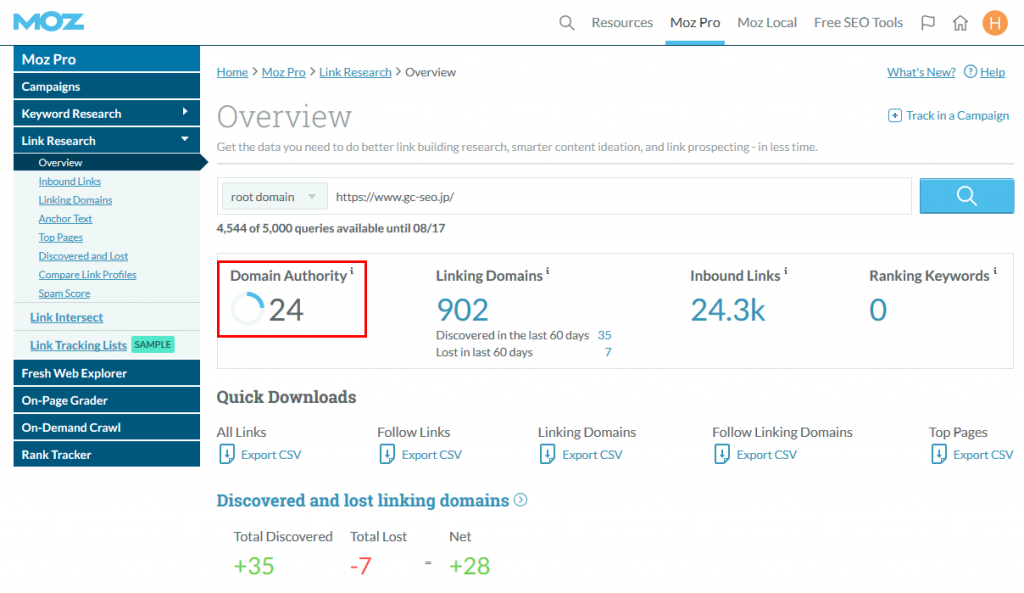Click the All Links download icon
Image resolution: width=1024 pixels, height=593 pixels.
click(227, 454)
